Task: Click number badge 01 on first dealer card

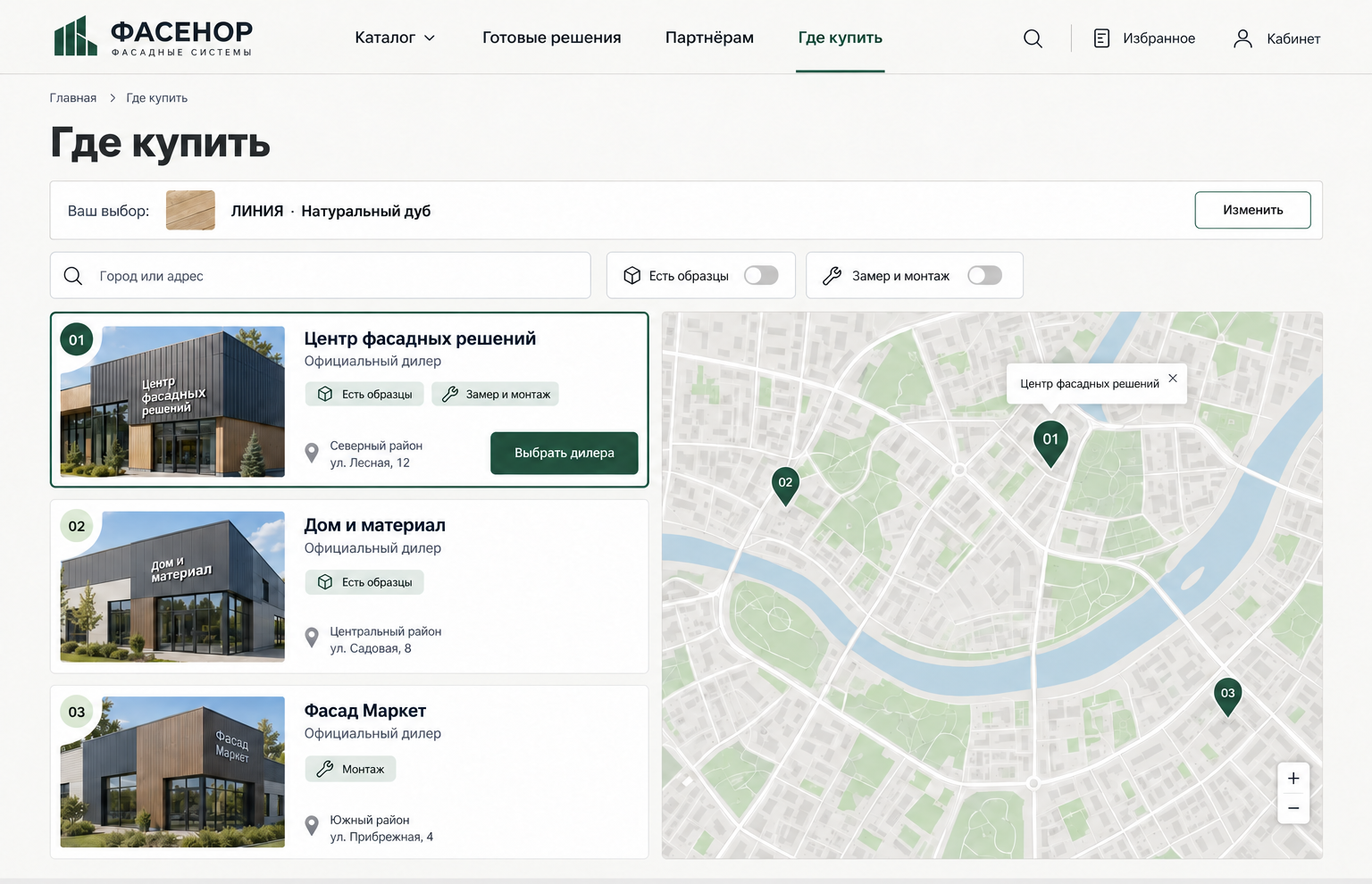Action: click(x=77, y=339)
